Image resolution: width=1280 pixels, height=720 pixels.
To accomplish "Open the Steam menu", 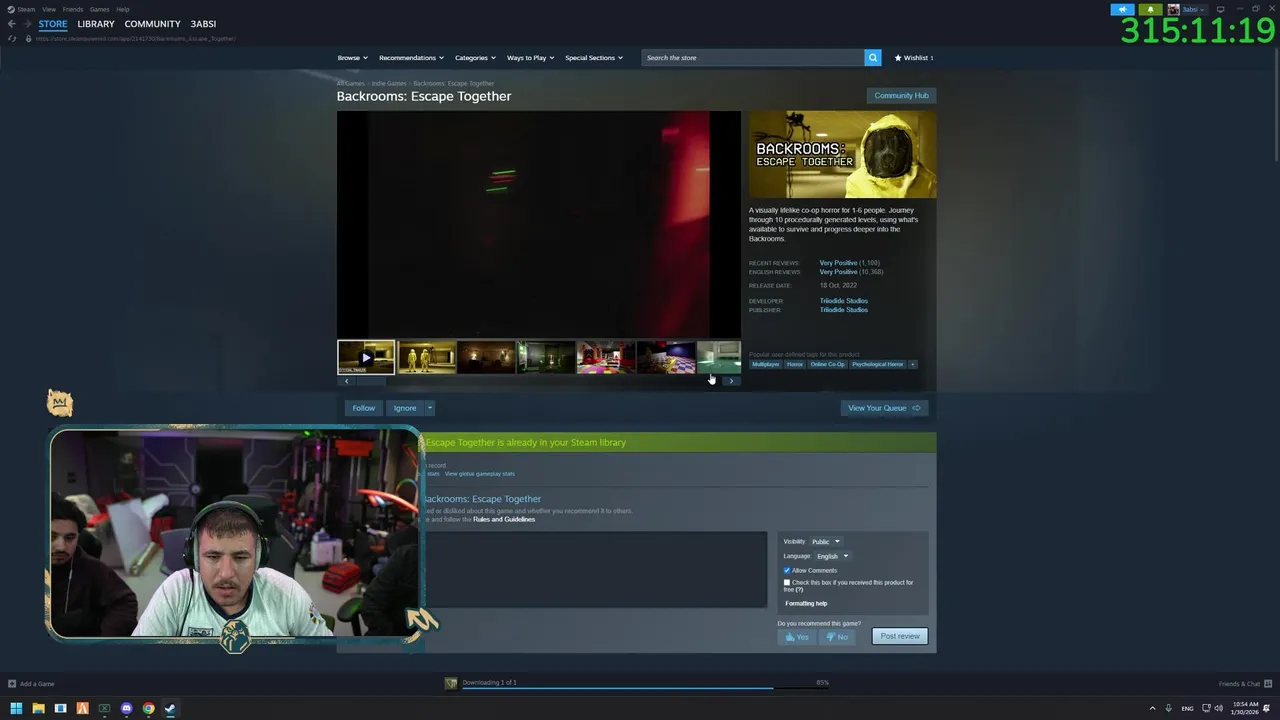I will pos(26,9).
